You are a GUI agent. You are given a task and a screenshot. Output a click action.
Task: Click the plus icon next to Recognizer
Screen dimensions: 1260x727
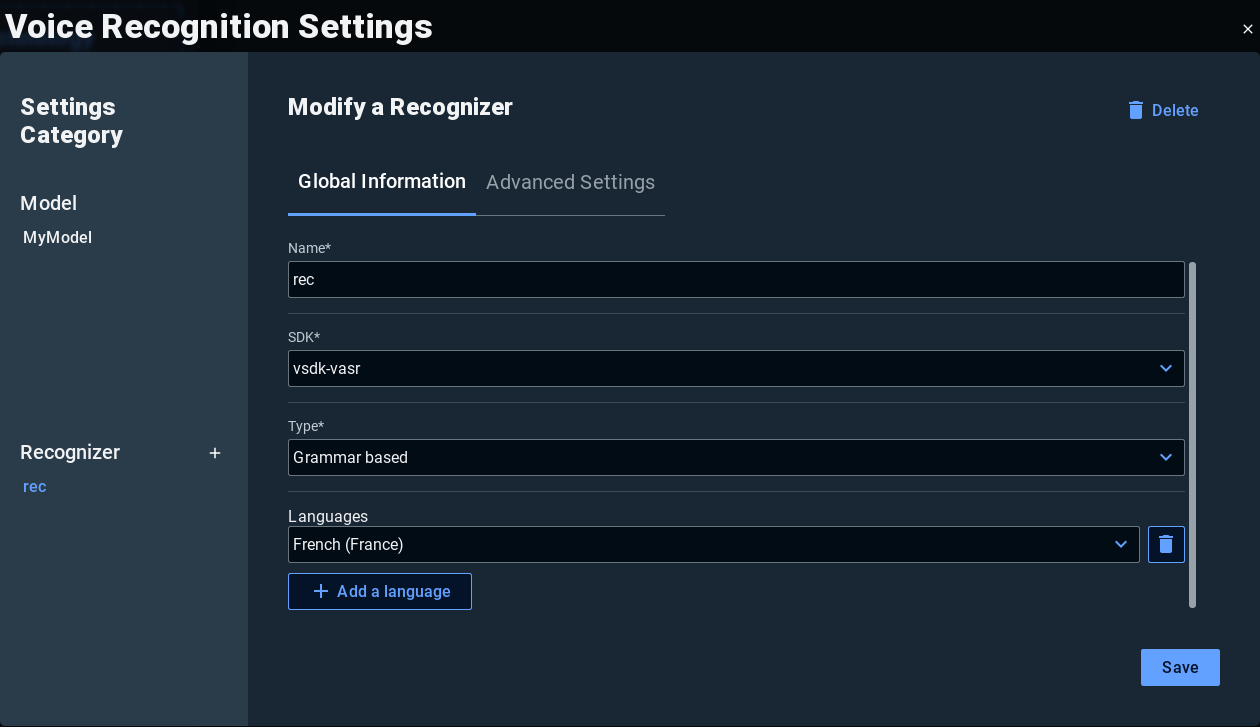[x=215, y=453]
